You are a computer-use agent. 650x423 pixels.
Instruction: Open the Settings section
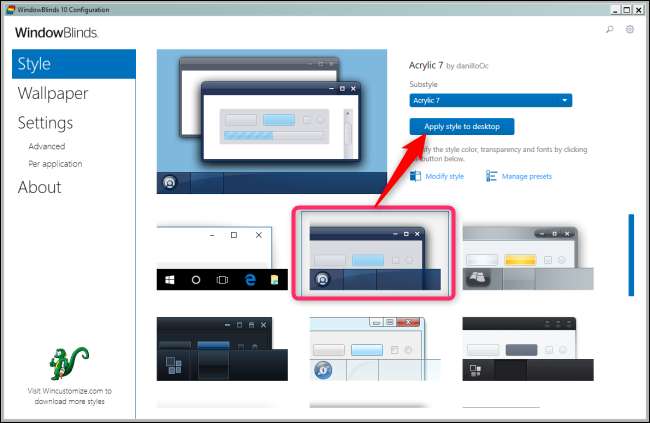point(45,123)
